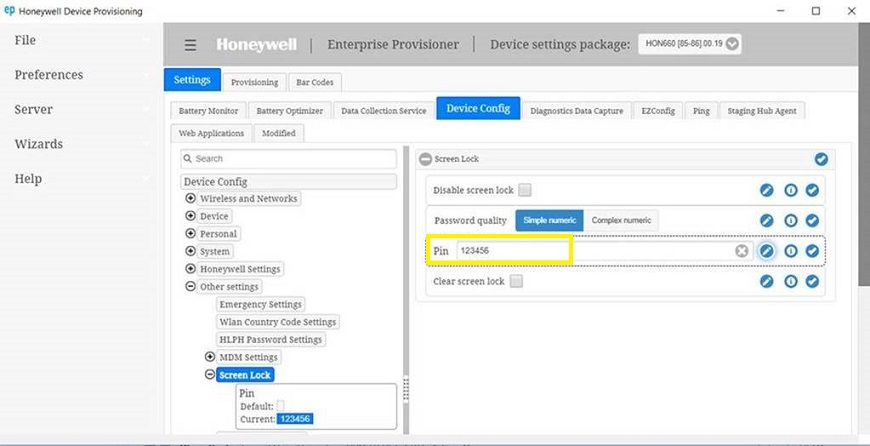Select Emergency Settings in the tree
This screenshot has height=446, width=870.
260,304
